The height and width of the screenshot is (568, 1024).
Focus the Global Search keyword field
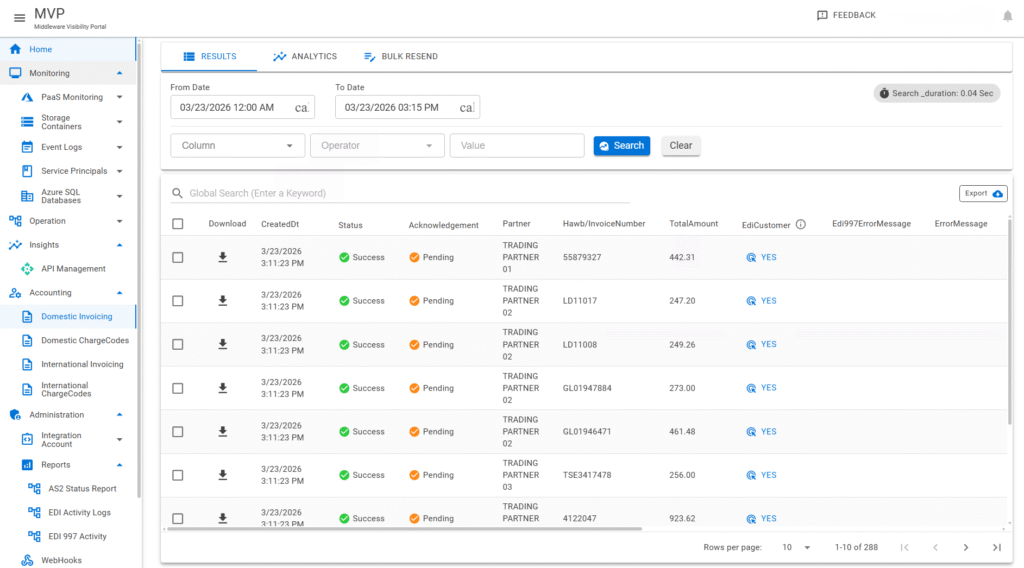point(400,193)
